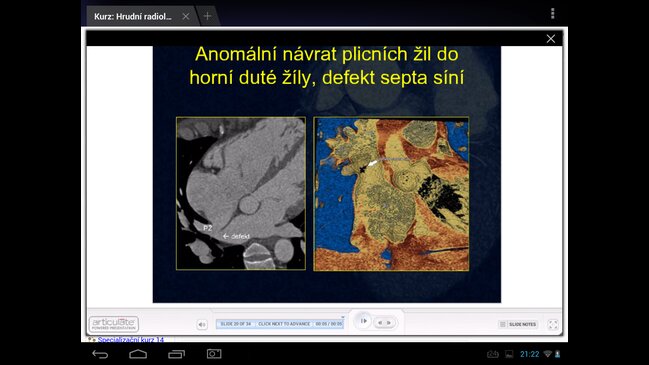Open a new browser tab
The height and width of the screenshot is (365, 649).
207,16
